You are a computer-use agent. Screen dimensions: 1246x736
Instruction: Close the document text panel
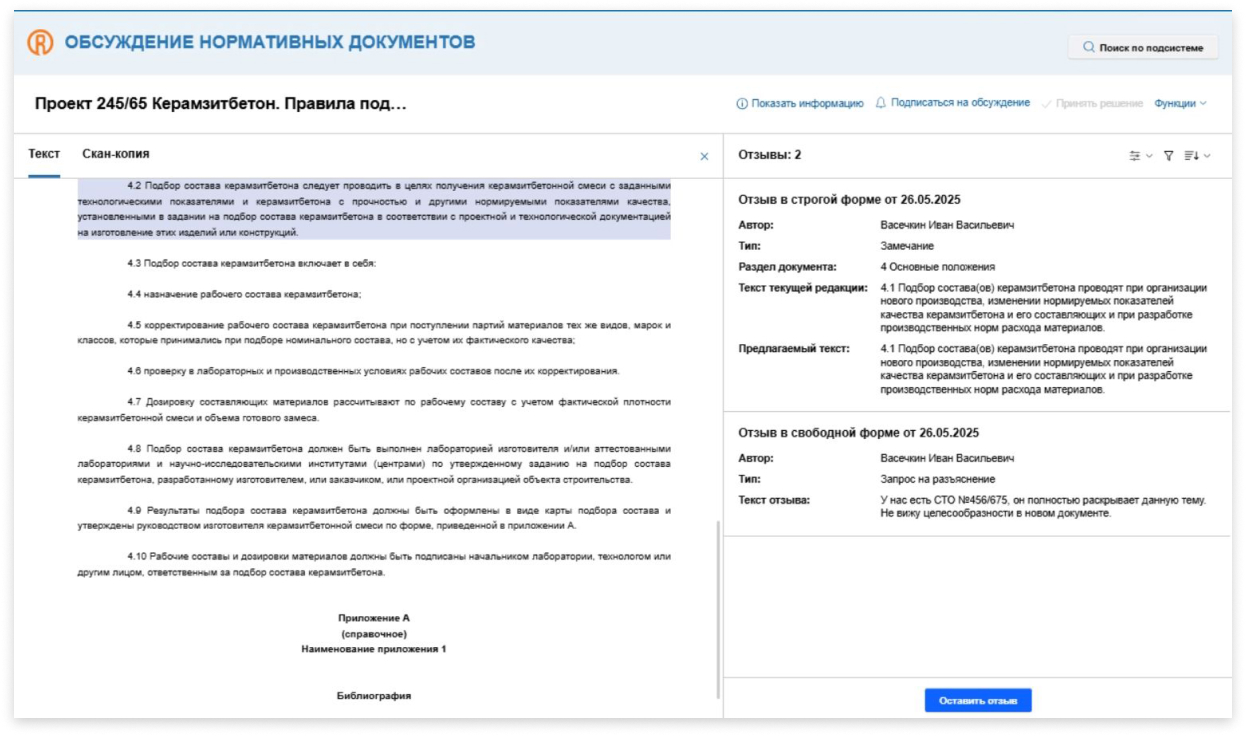pos(704,156)
